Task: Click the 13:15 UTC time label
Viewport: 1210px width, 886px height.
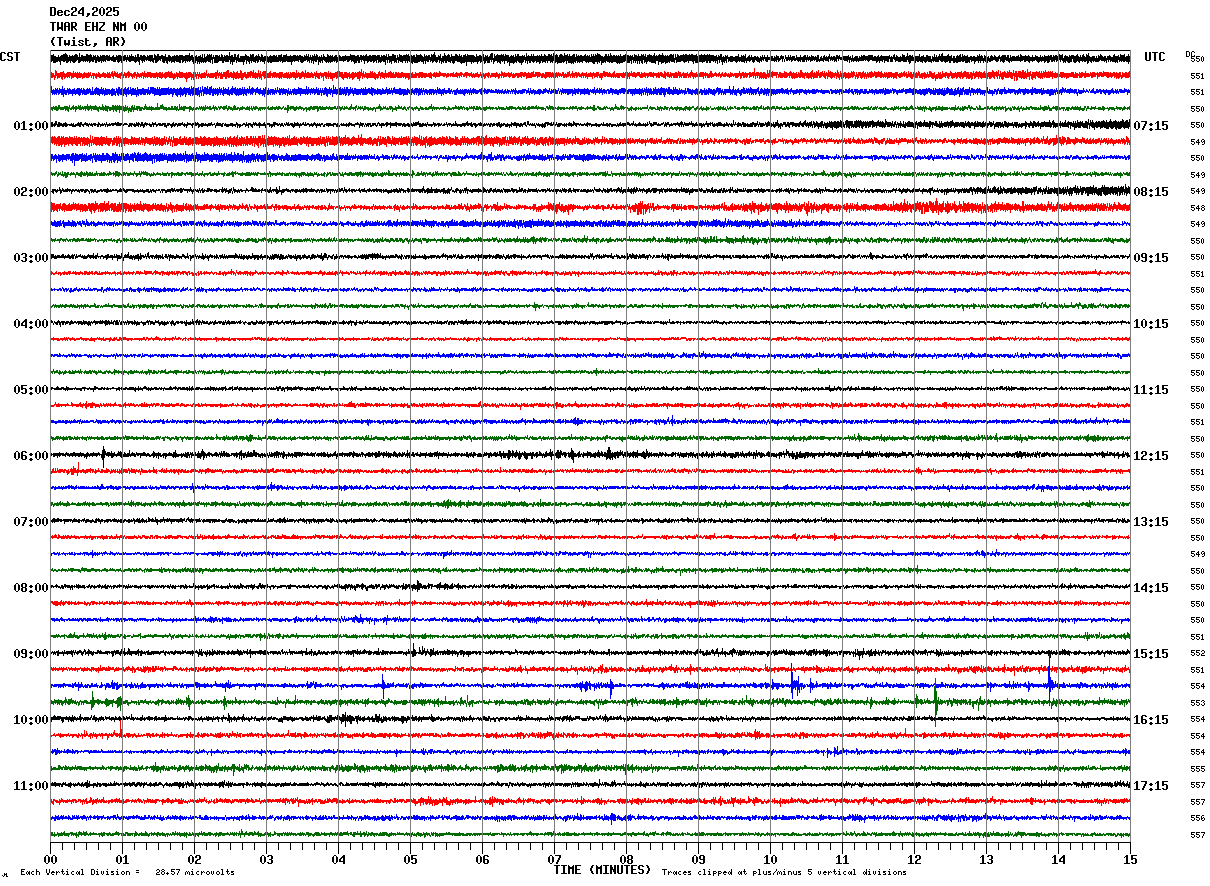Action: click(x=1151, y=522)
